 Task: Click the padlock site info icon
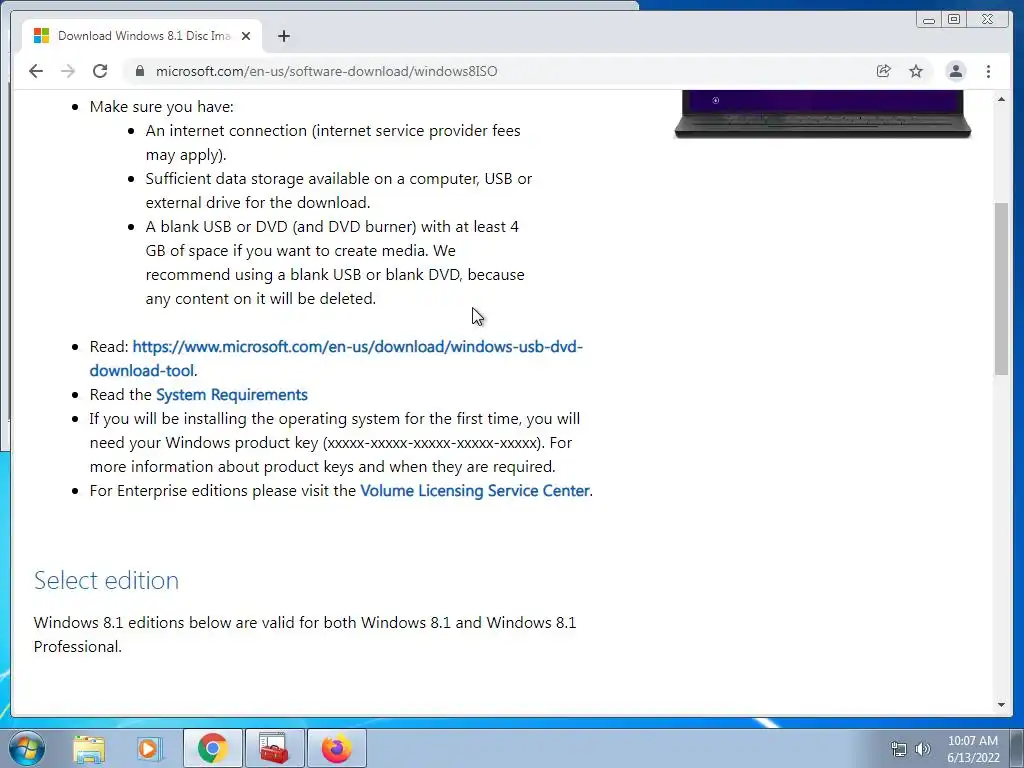point(139,71)
